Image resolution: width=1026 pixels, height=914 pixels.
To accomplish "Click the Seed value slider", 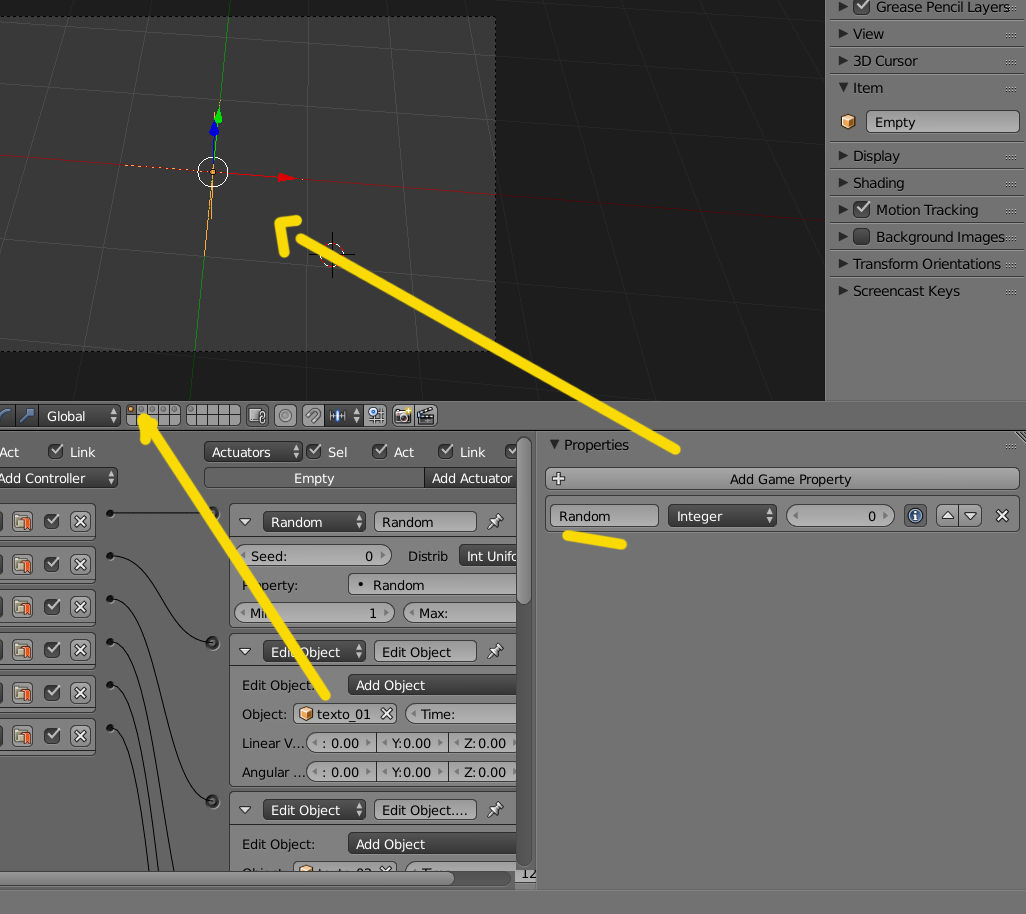I will pos(313,556).
